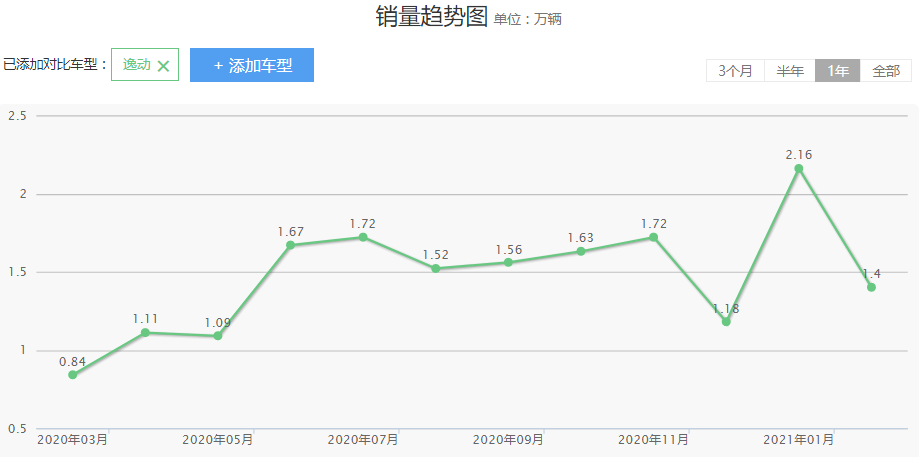Select the 1.72 point at 2020年11月
Screen dimensions: 921x457
coord(653,237)
